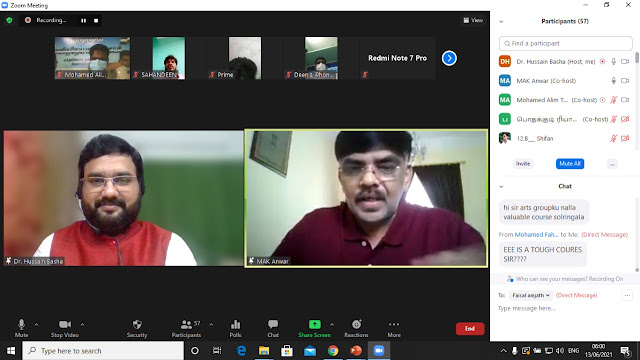Stop Video from the toolbar

[64, 328]
